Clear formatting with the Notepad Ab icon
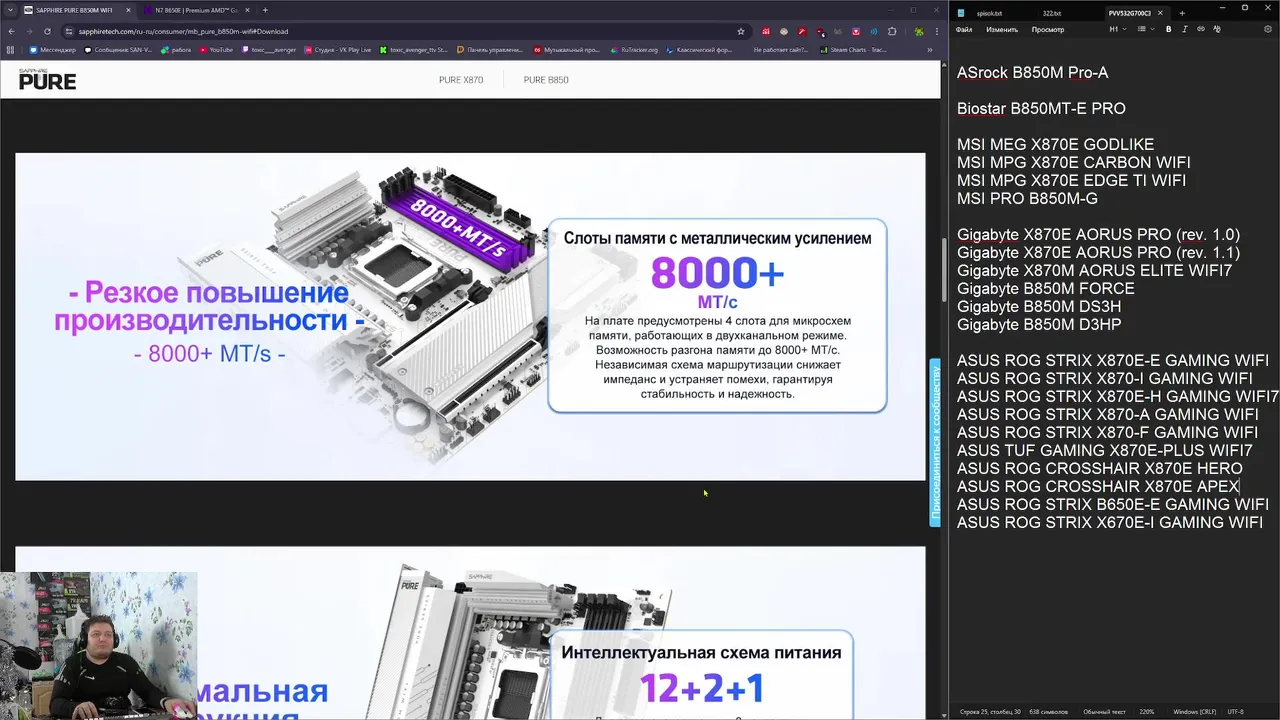This screenshot has height=720, width=1280. (x=1217, y=29)
